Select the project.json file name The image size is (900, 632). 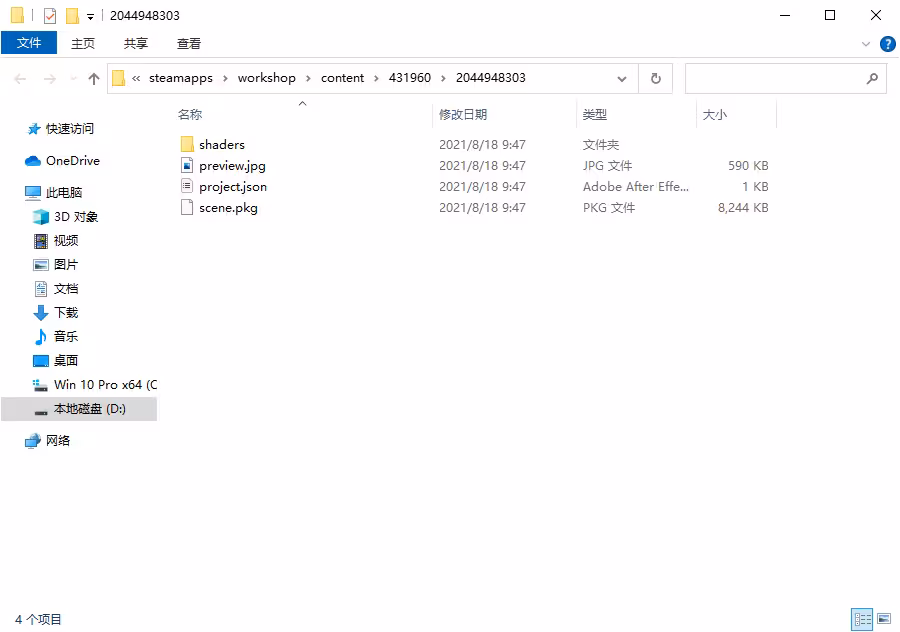coord(233,187)
